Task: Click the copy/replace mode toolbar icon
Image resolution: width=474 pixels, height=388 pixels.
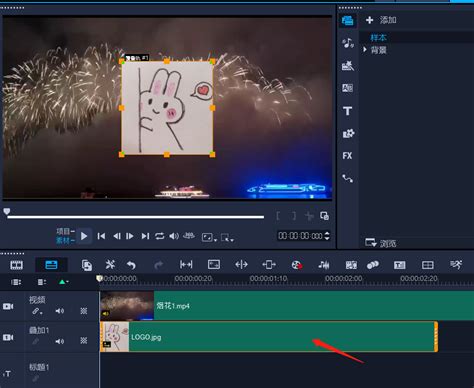Action: (87, 265)
